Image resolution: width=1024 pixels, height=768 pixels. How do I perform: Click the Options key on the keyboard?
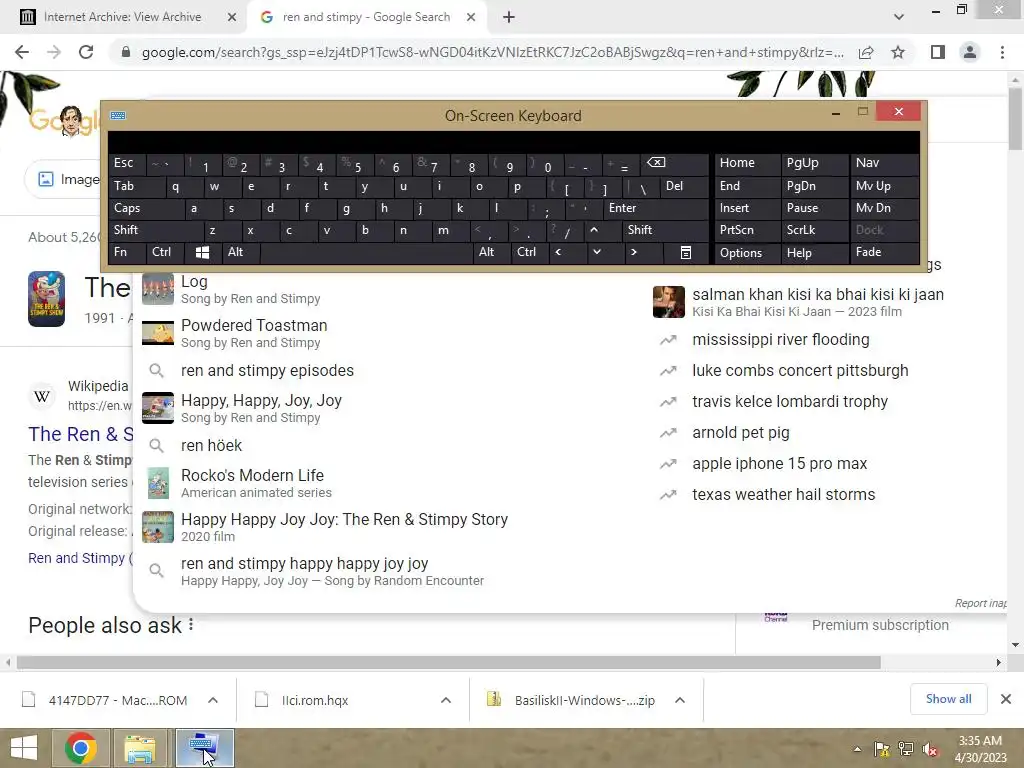[x=747, y=253]
